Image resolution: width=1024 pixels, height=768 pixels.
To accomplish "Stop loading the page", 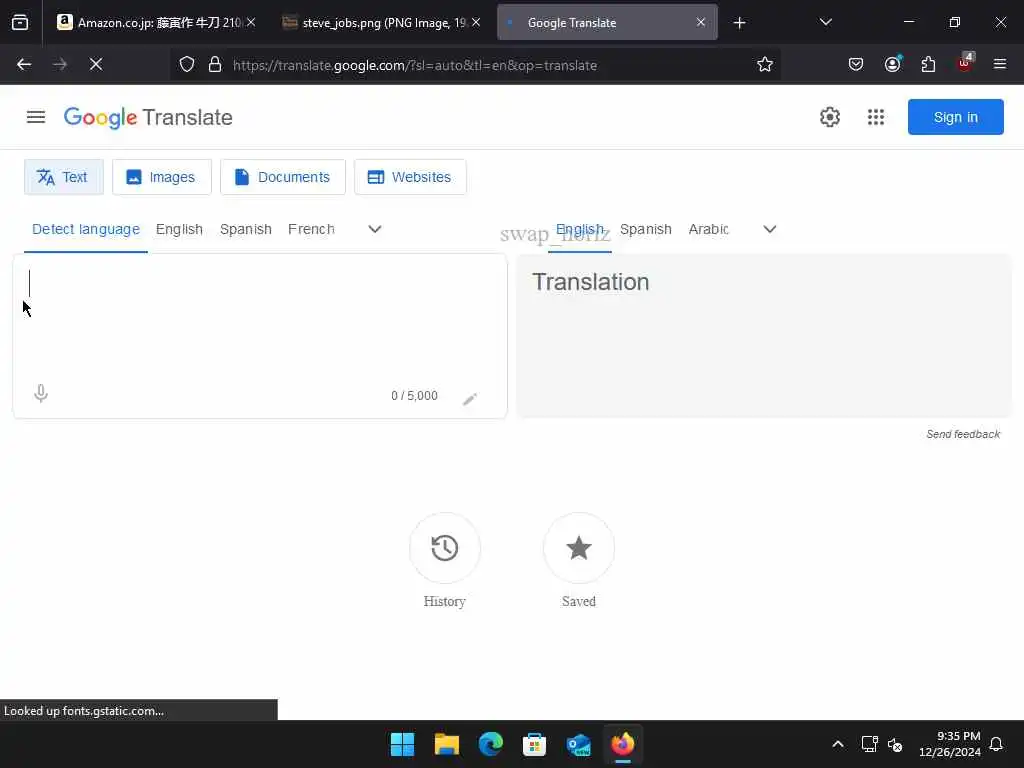I will (96, 64).
